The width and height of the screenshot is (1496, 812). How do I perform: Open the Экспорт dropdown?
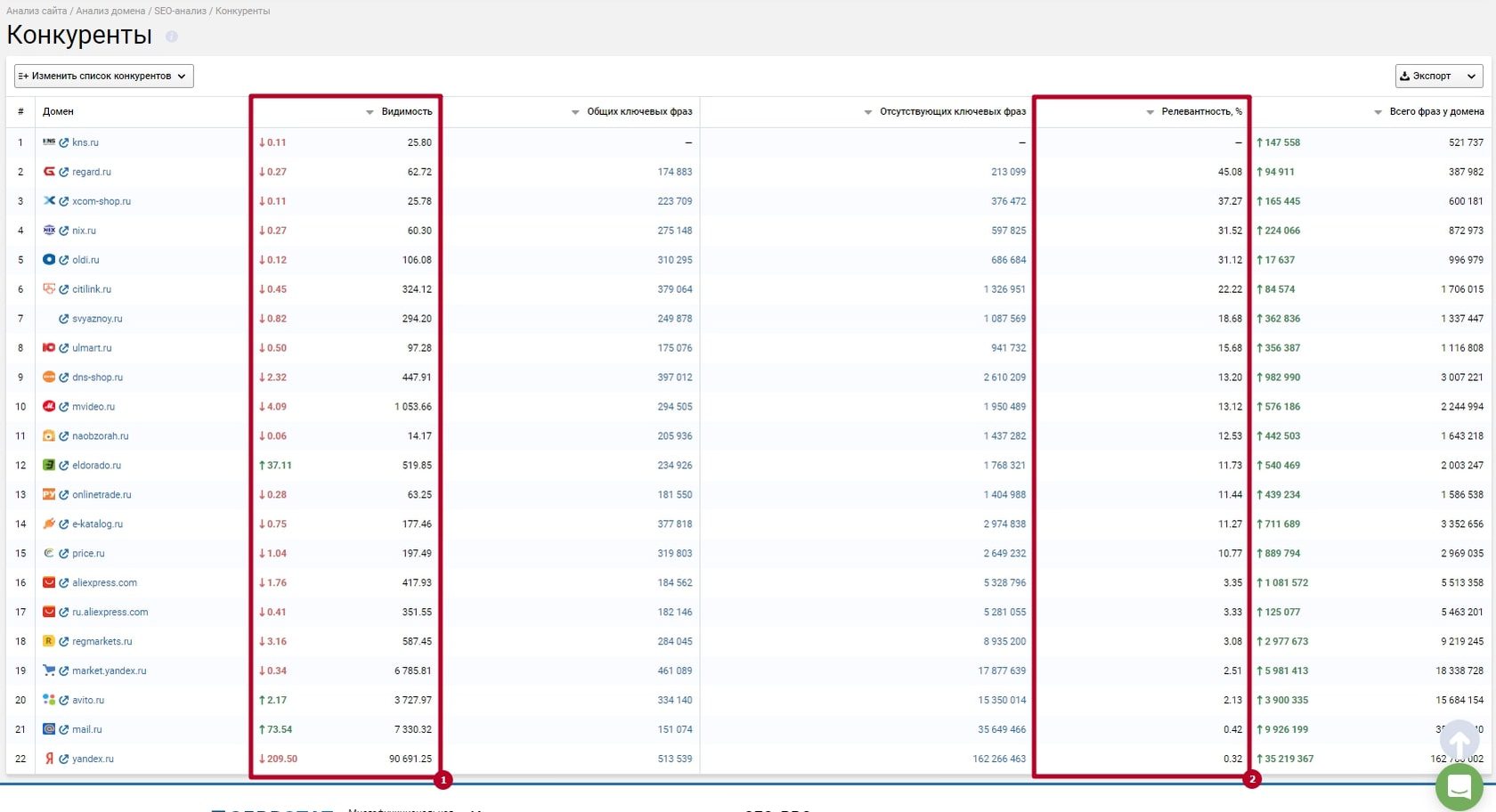coord(1439,76)
